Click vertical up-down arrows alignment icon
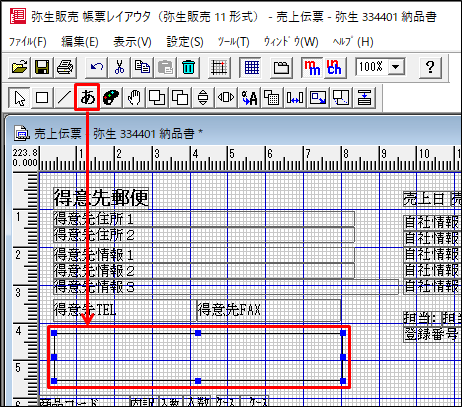The image size is (462, 407). 203,98
